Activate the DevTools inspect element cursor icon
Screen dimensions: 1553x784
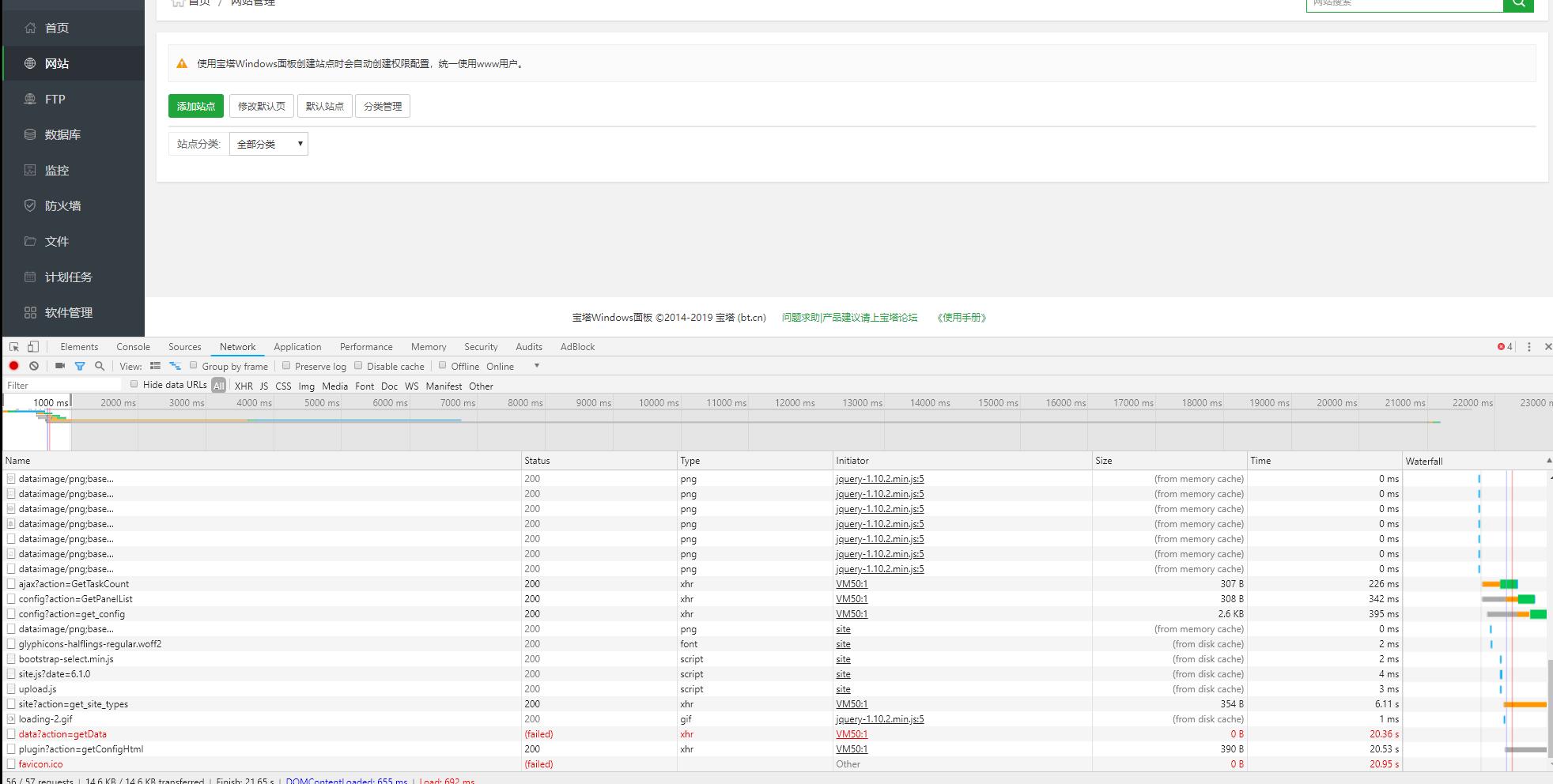[x=13, y=347]
